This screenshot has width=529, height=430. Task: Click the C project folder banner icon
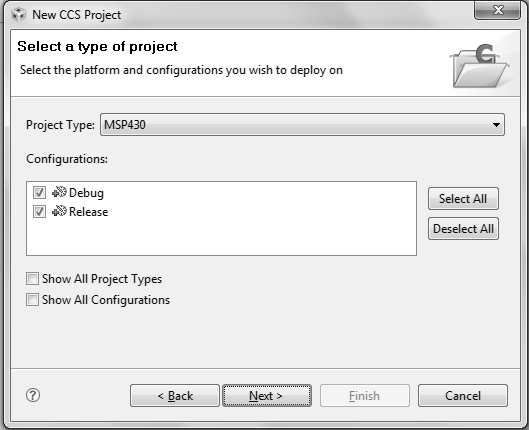479,66
